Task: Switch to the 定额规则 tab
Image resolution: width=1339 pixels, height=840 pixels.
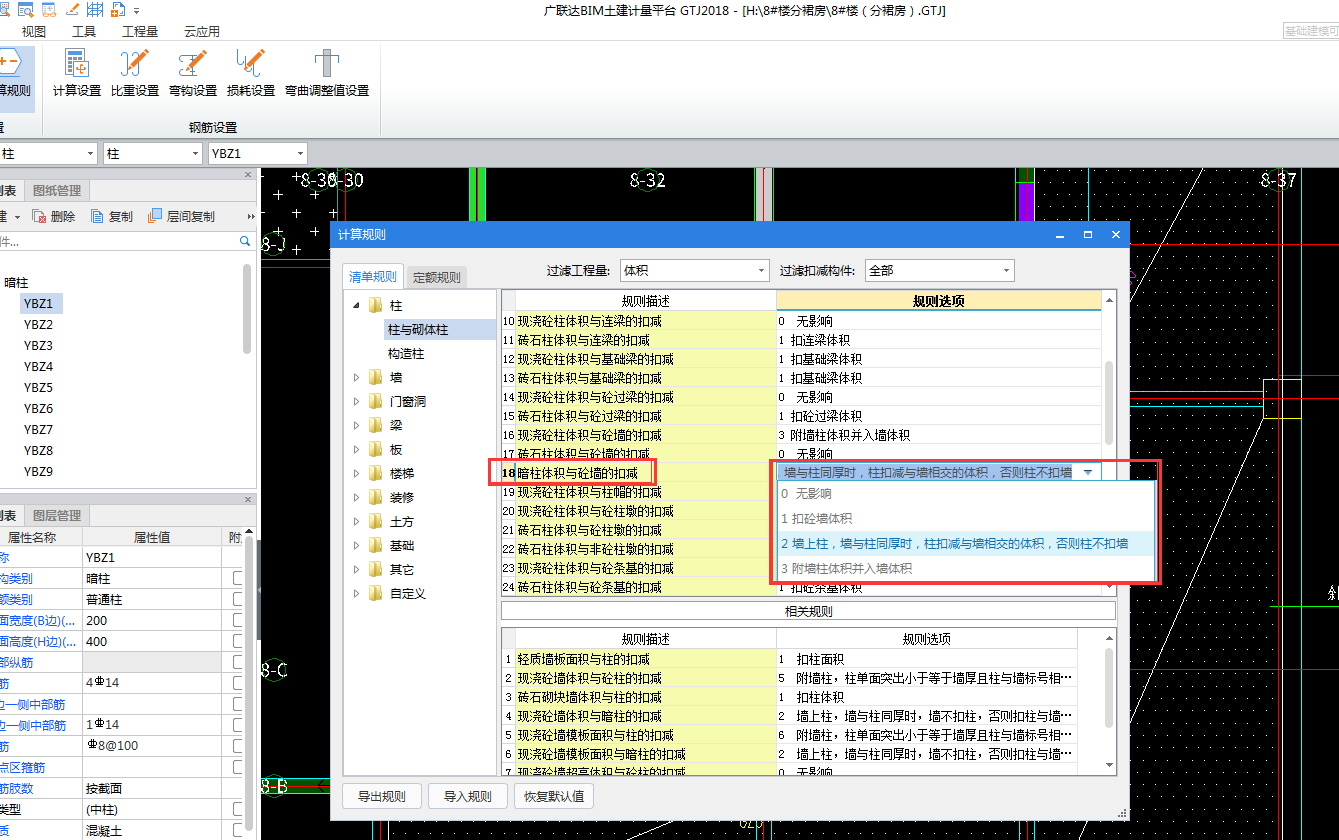Action: click(437, 277)
